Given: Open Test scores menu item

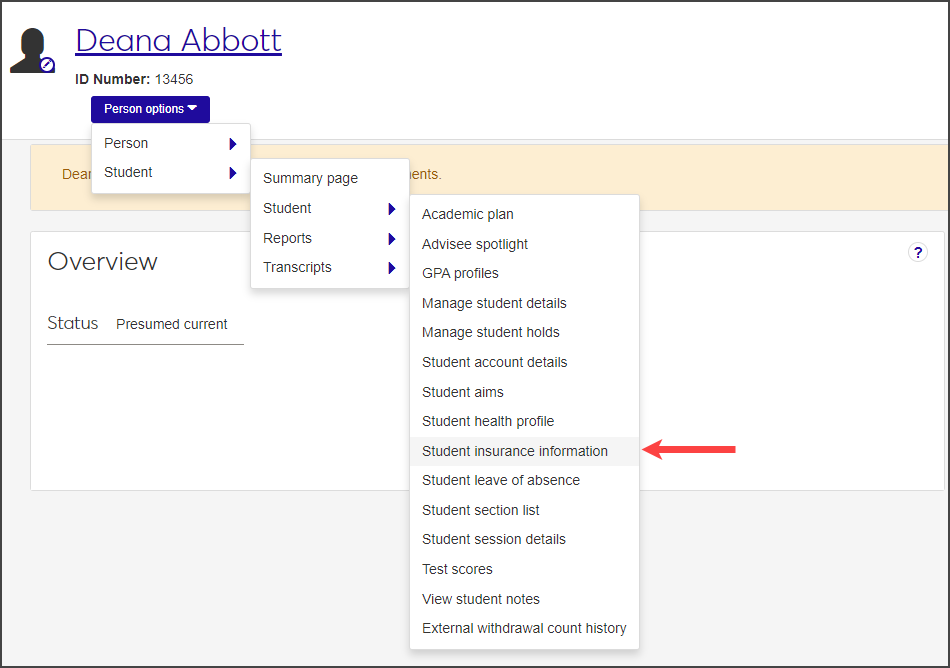Looking at the screenshot, I should [457, 569].
